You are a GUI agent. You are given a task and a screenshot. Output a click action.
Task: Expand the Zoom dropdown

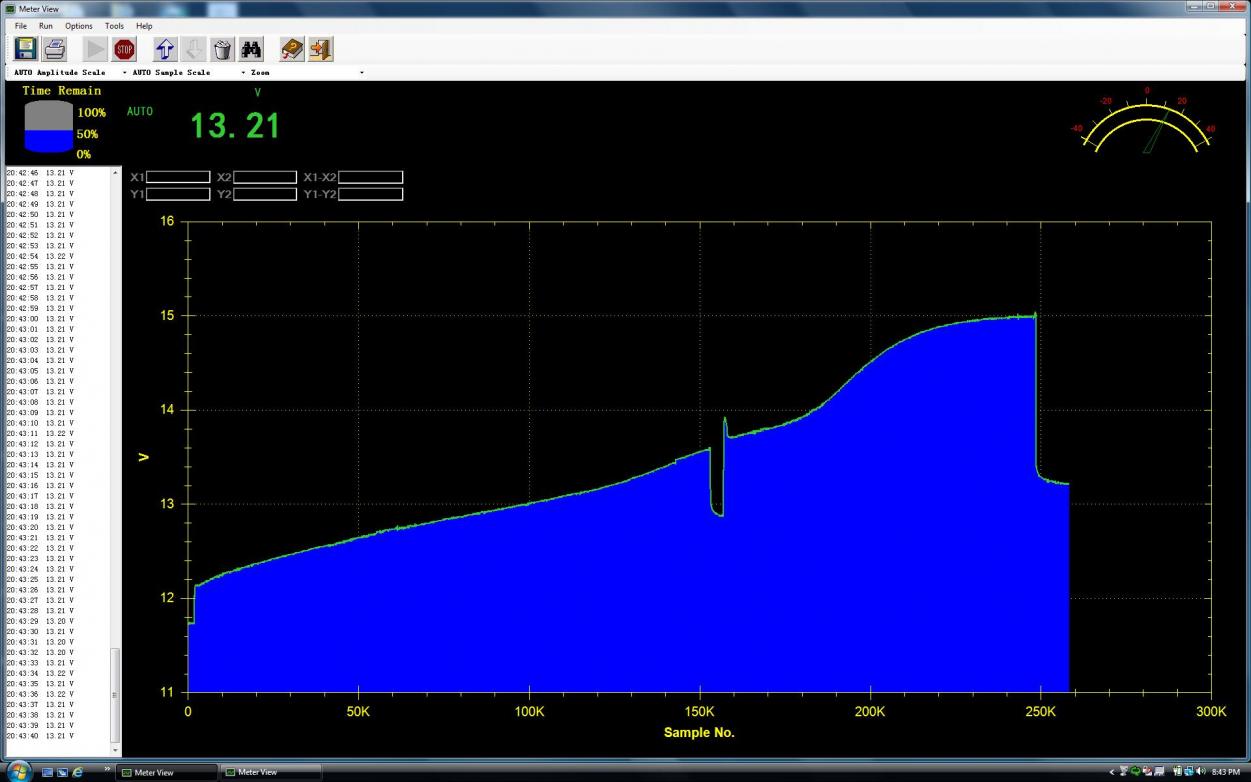pos(361,73)
